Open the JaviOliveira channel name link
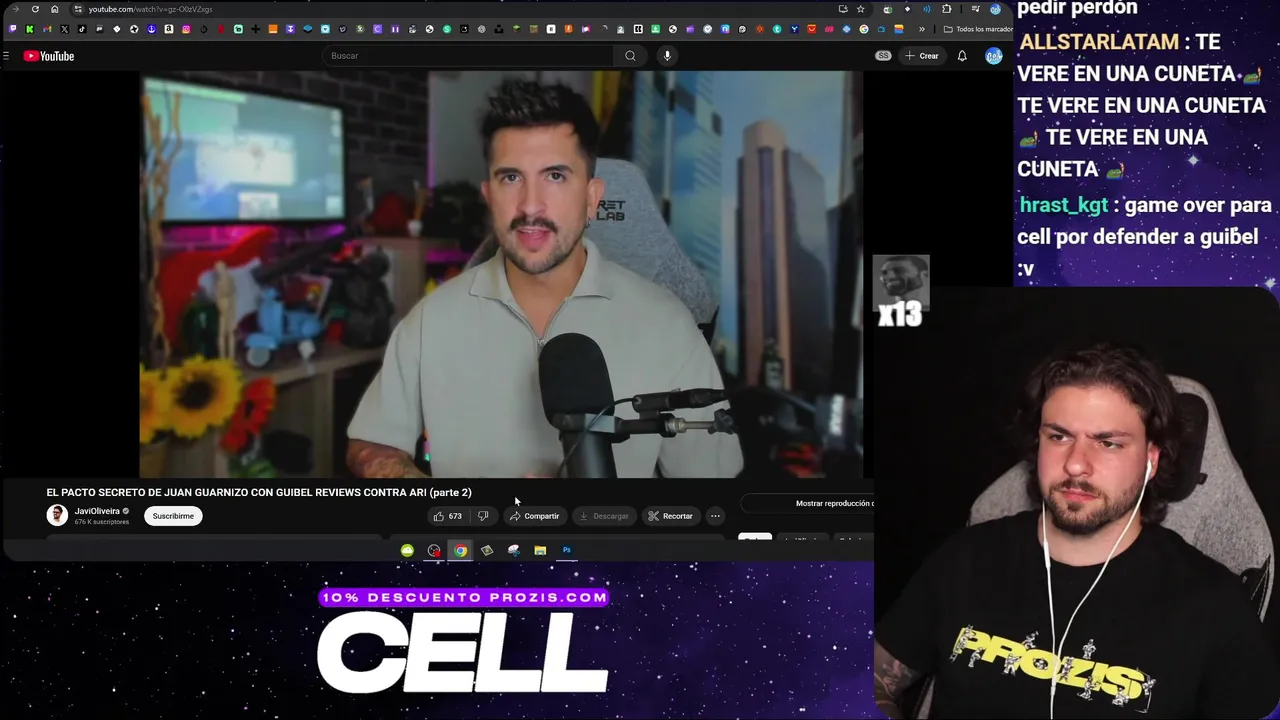Screen dimensions: 1280x720 [x=97, y=511]
